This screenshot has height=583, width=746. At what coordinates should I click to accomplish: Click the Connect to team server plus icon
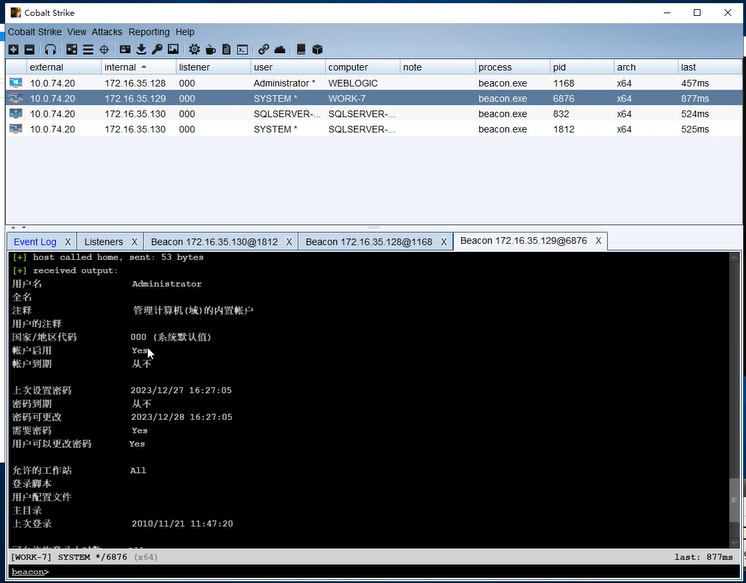coord(13,49)
